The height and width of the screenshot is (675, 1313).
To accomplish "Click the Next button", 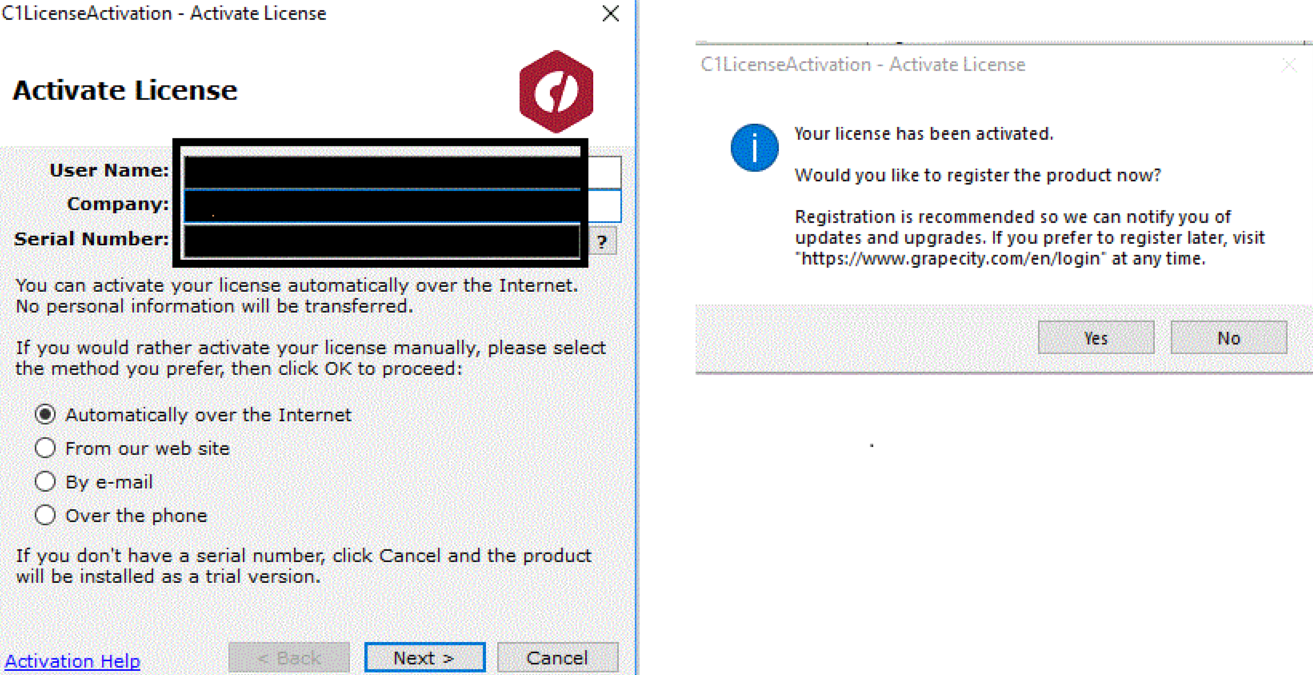I will tap(424, 657).
